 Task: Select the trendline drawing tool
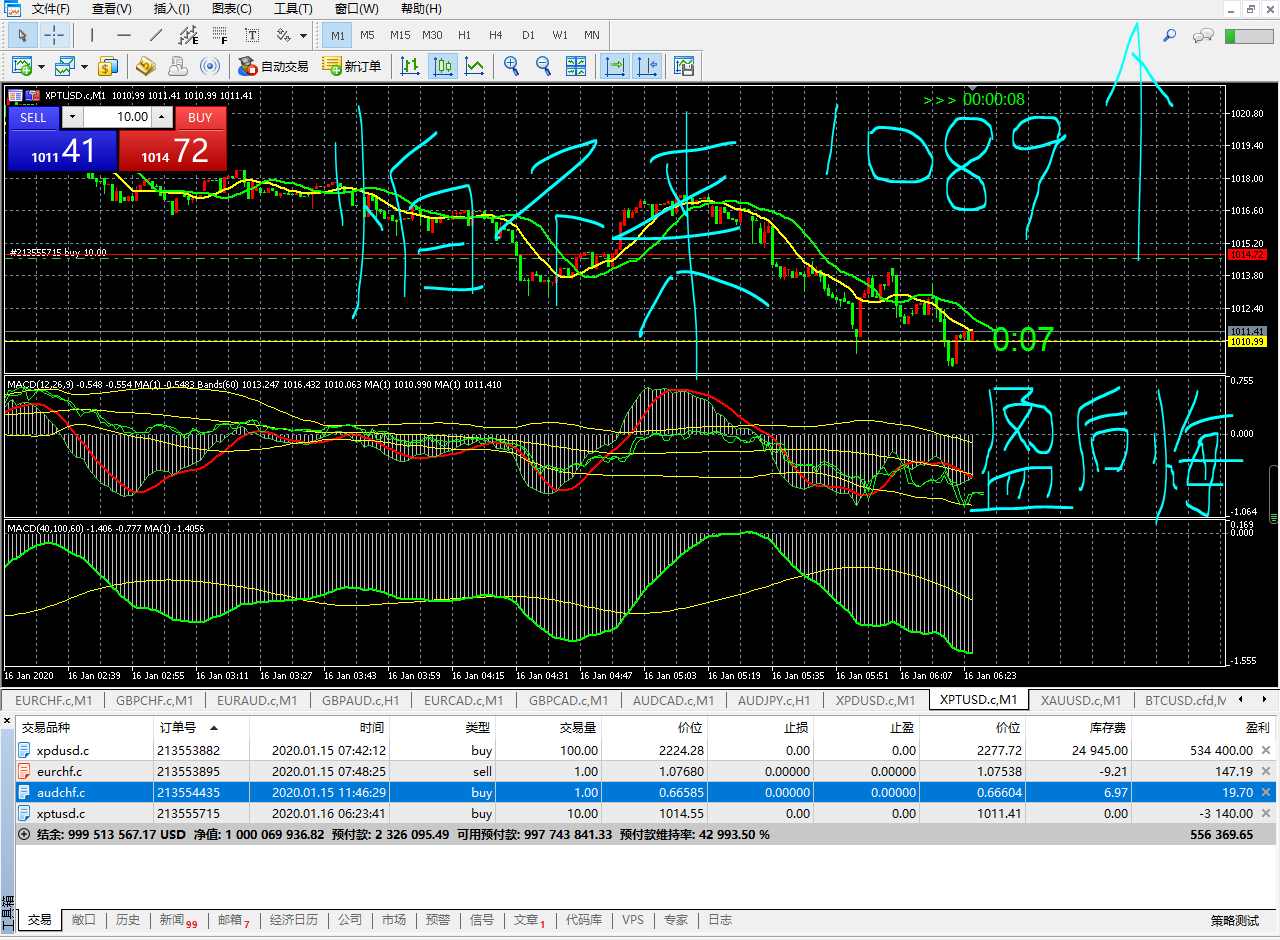click(x=156, y=36)
